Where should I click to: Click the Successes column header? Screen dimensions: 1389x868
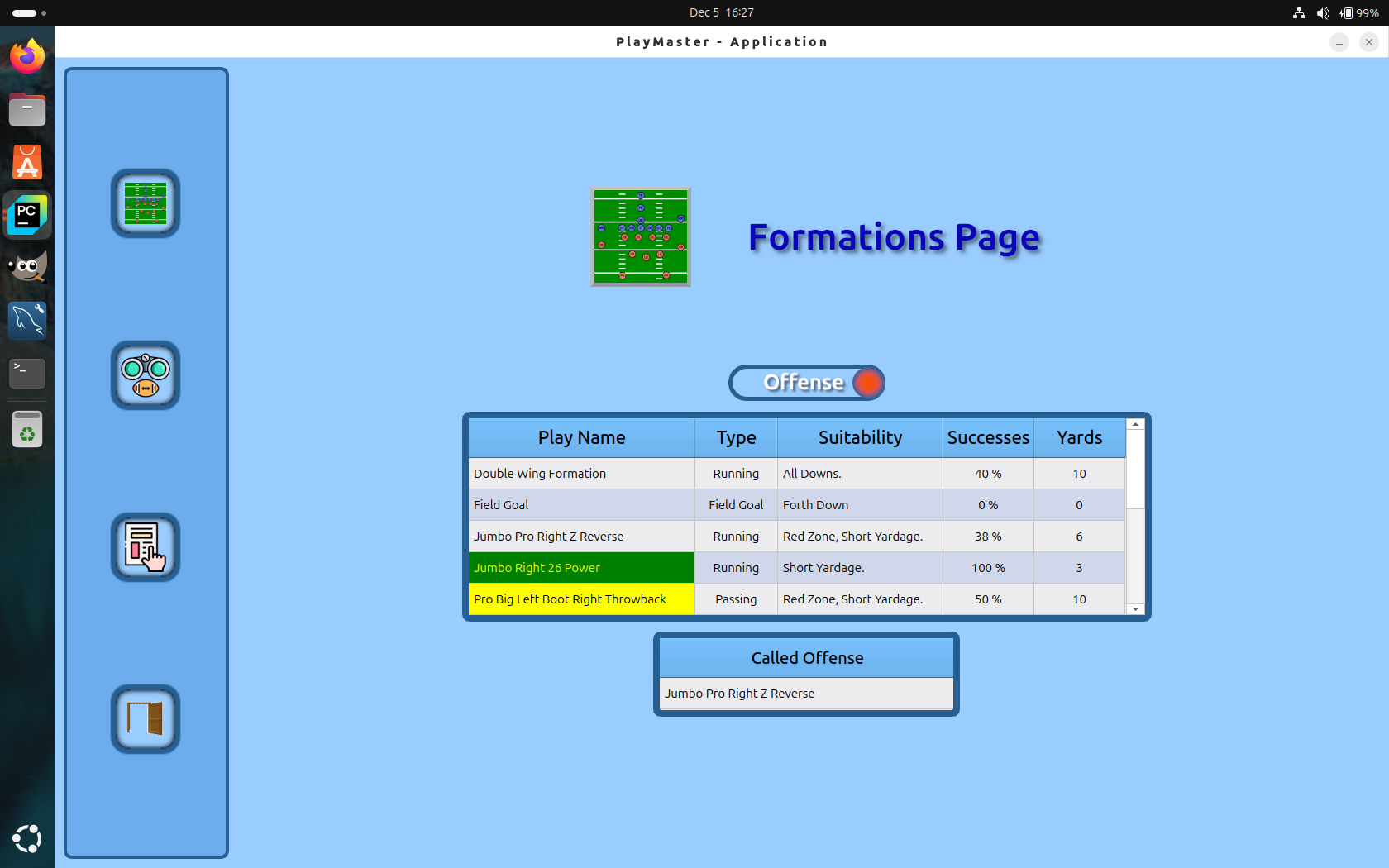988,437
